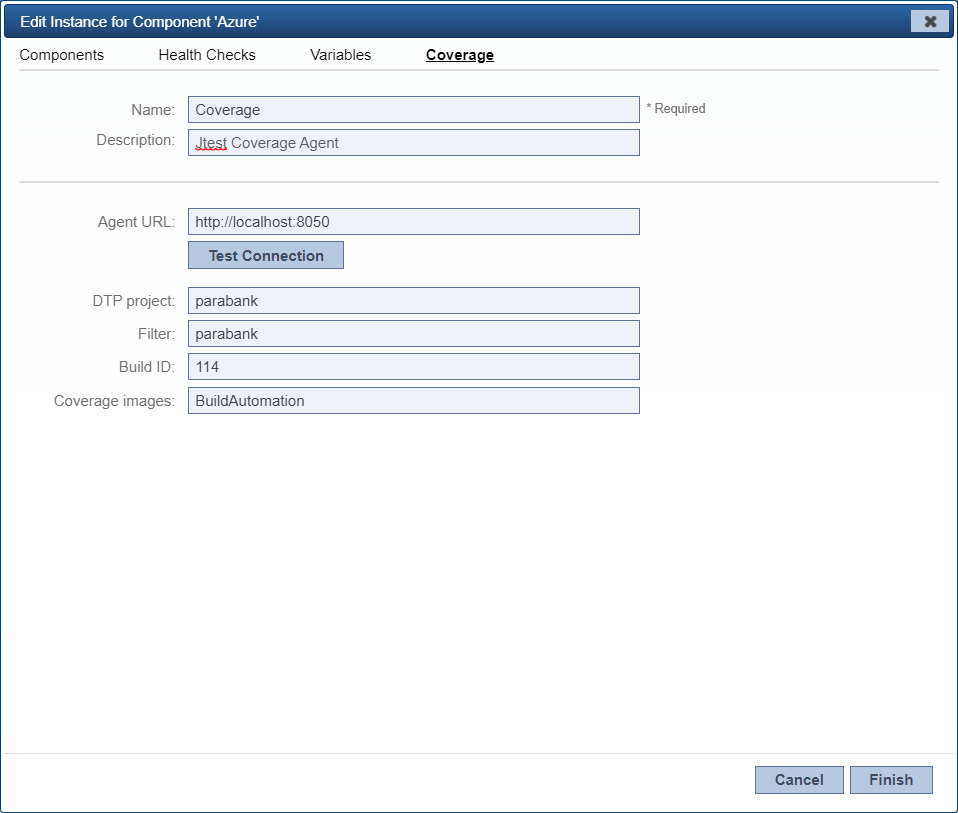This screenshot has width=958, height=813.
Task: Click the 'Agent URL:' label
Action: point(136,222)
